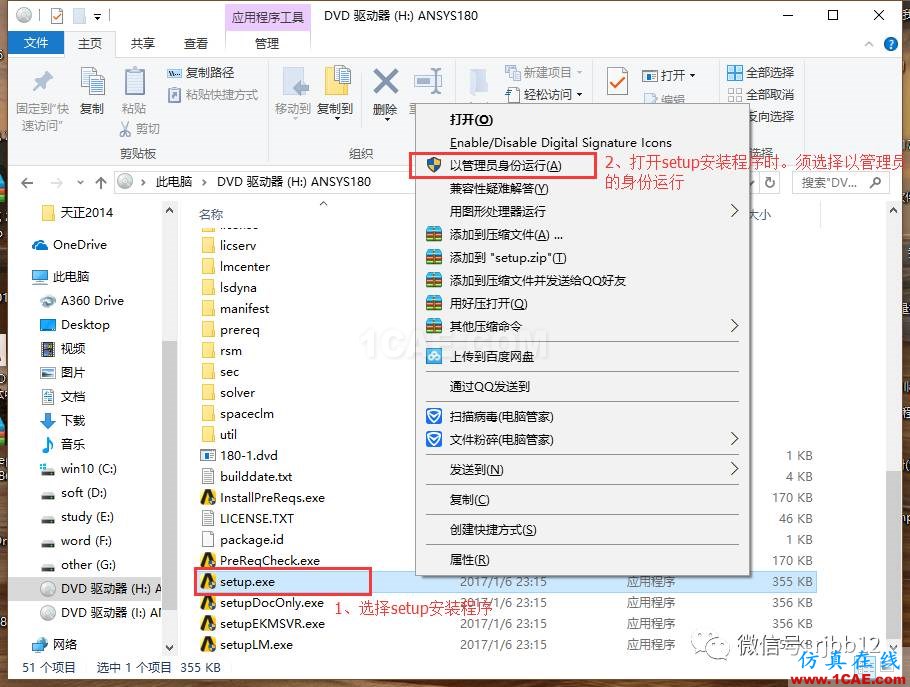Click the scissors Cut icon
This screenshot has height=687, width=910.
125,129
